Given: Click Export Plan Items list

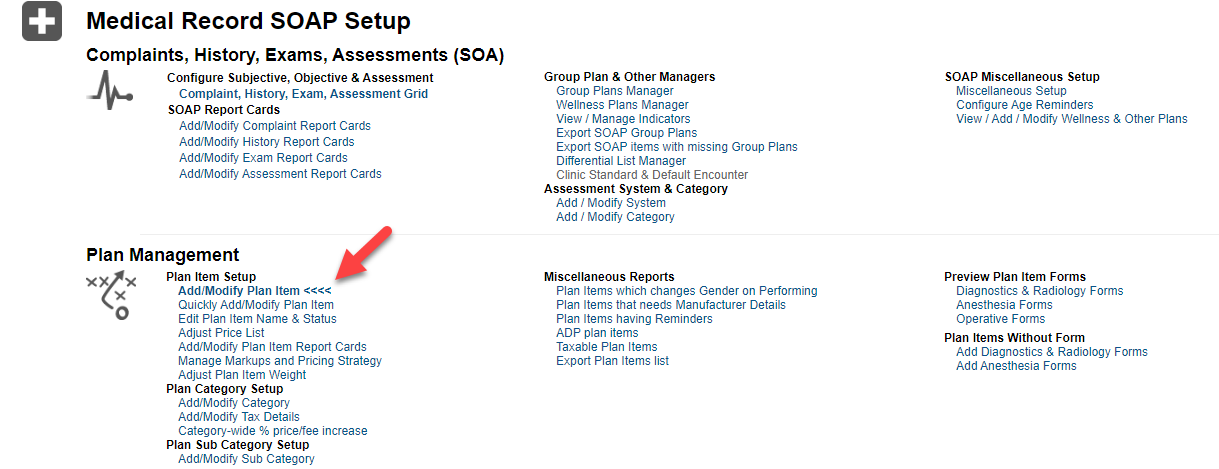Looking at the screenshot, I should pos(612,361).
